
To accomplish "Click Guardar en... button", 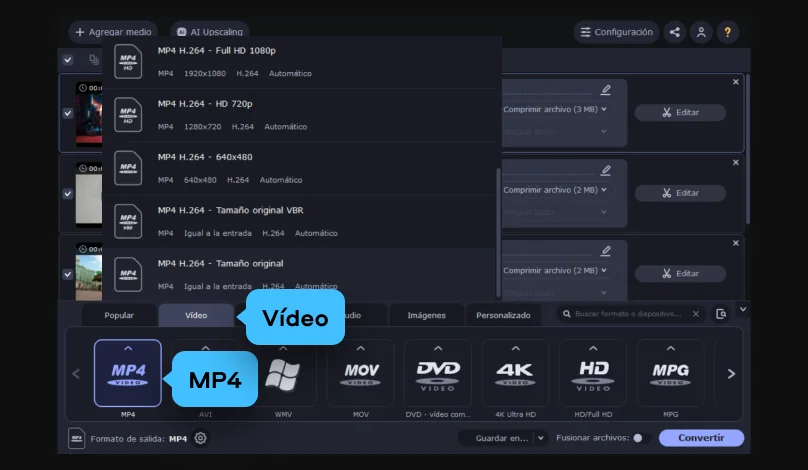I will 501,438.
